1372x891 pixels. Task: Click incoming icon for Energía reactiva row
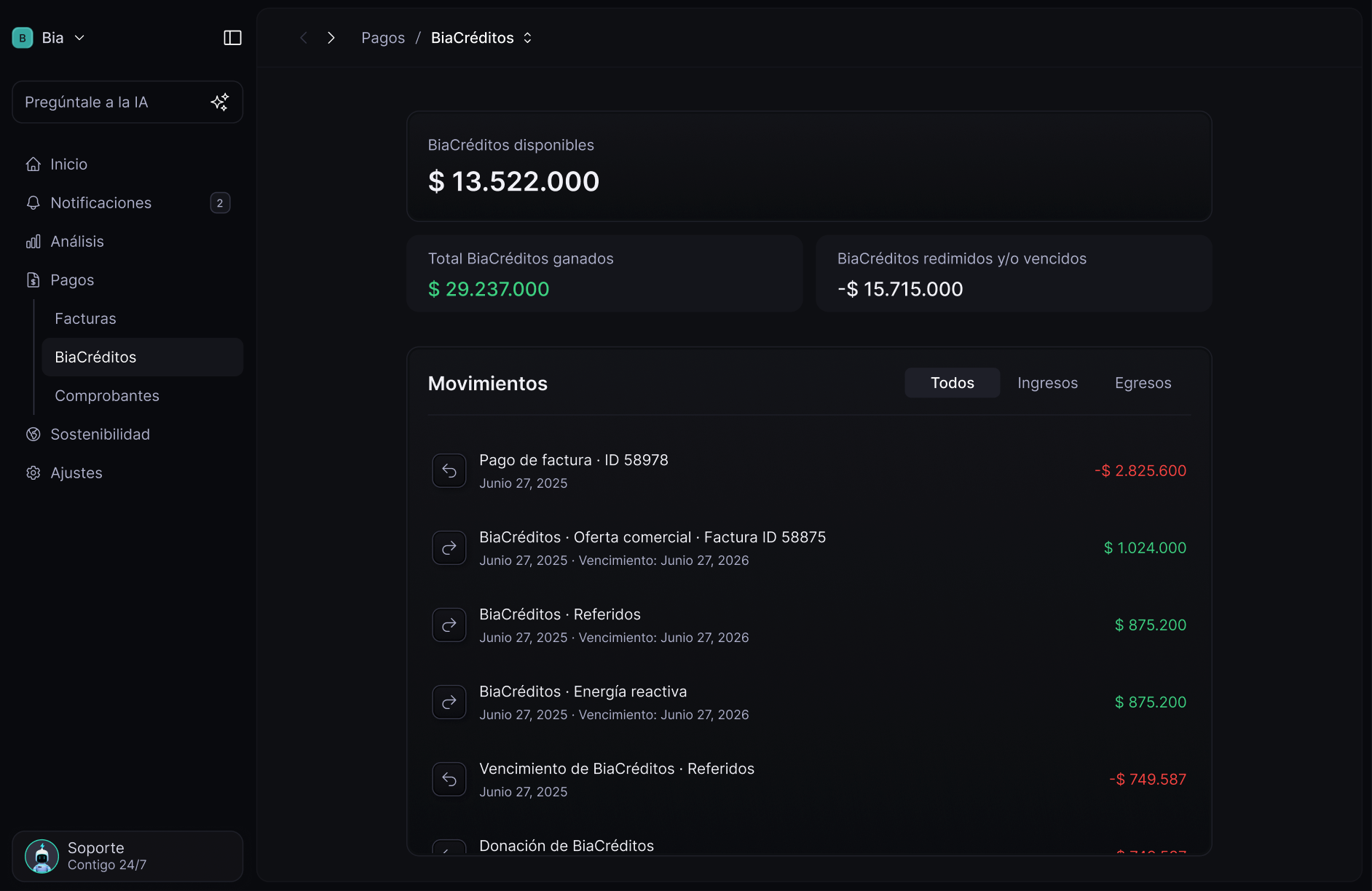pyautogui.click(x=449, y=702)
